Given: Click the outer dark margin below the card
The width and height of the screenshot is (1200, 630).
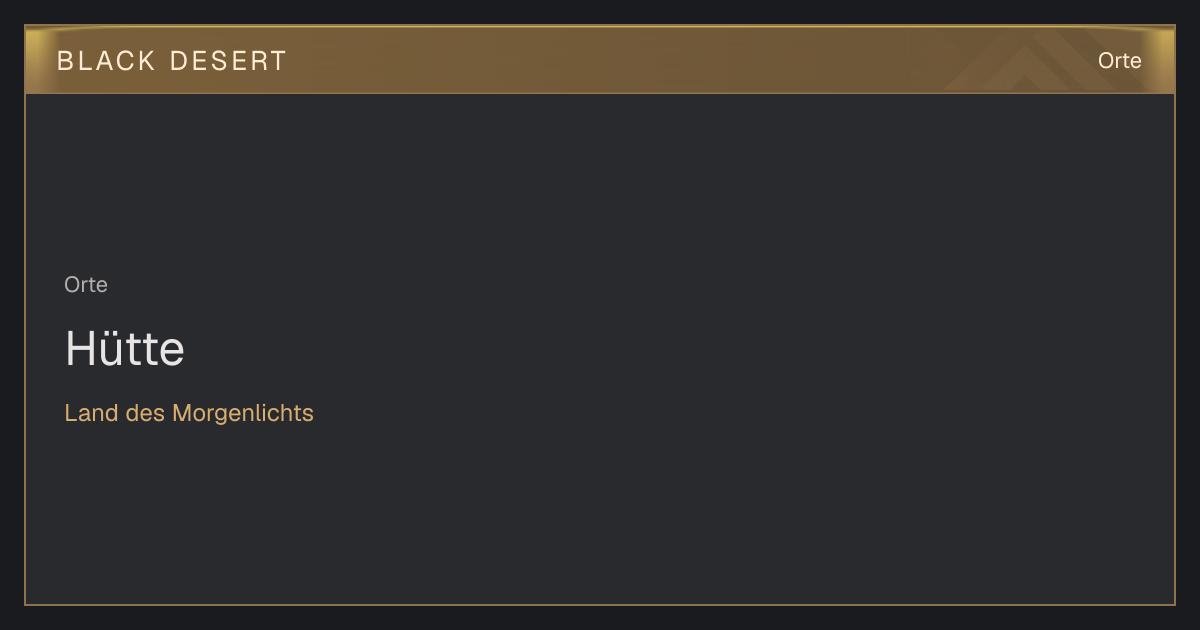Looking at the screenshot, I should [600, 618].
